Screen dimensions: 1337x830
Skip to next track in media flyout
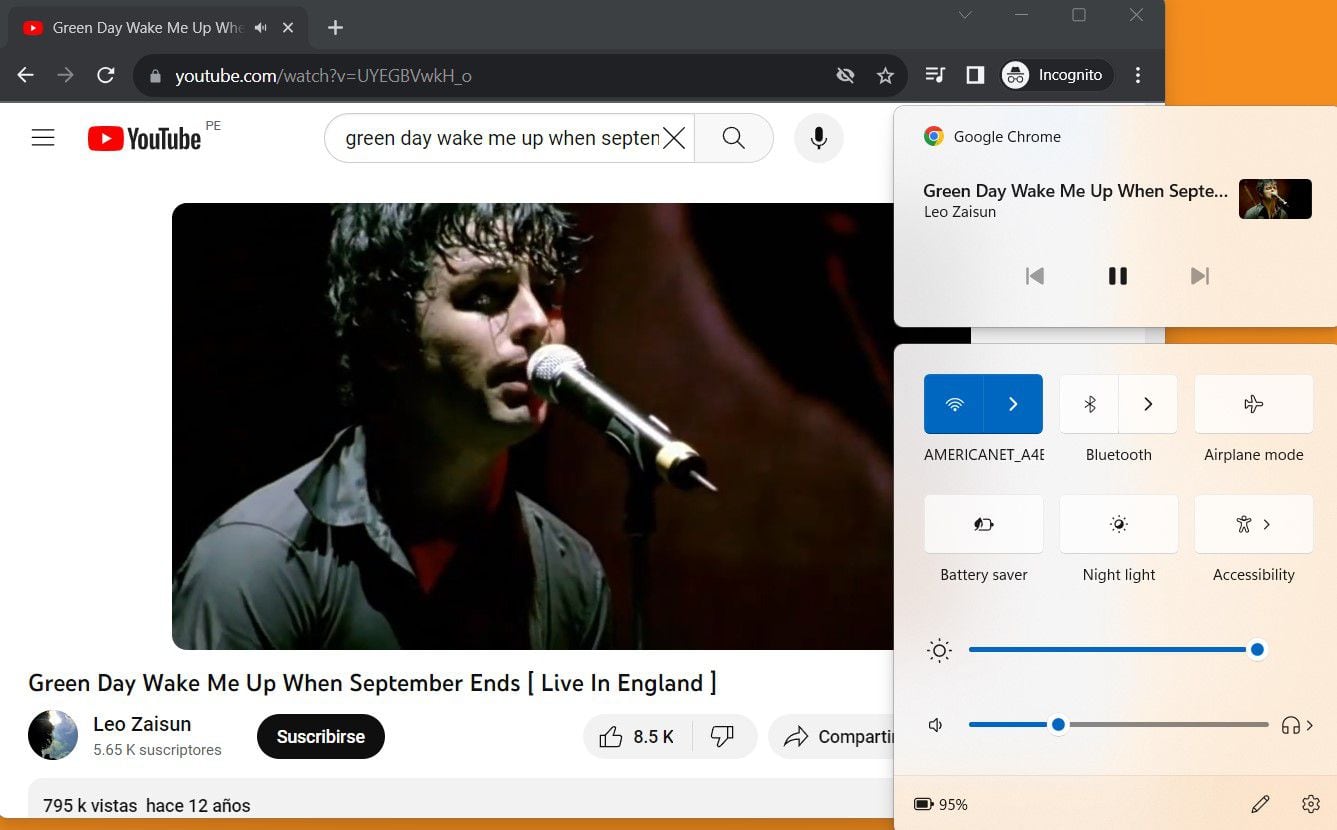(1200, 276)
